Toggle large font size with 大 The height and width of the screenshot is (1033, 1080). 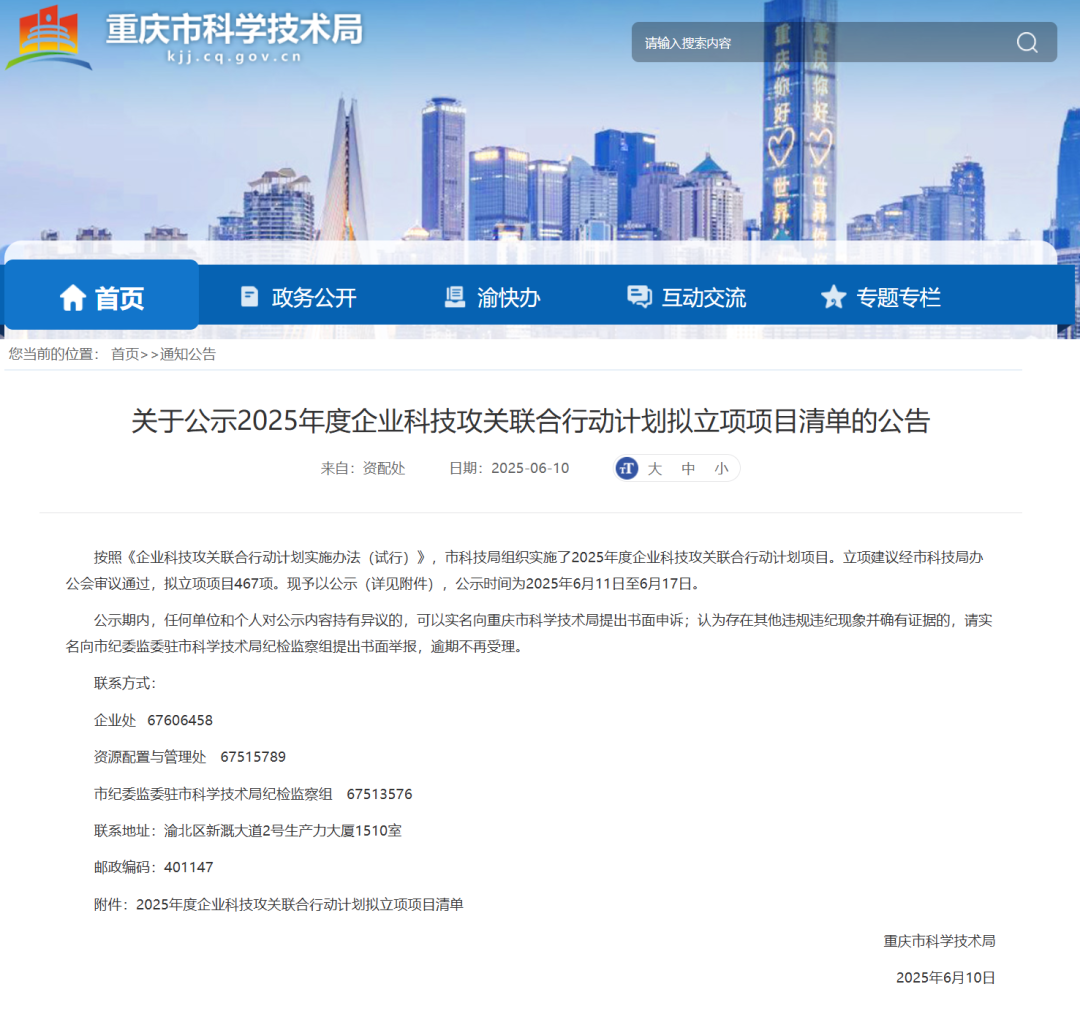[655, 467]
